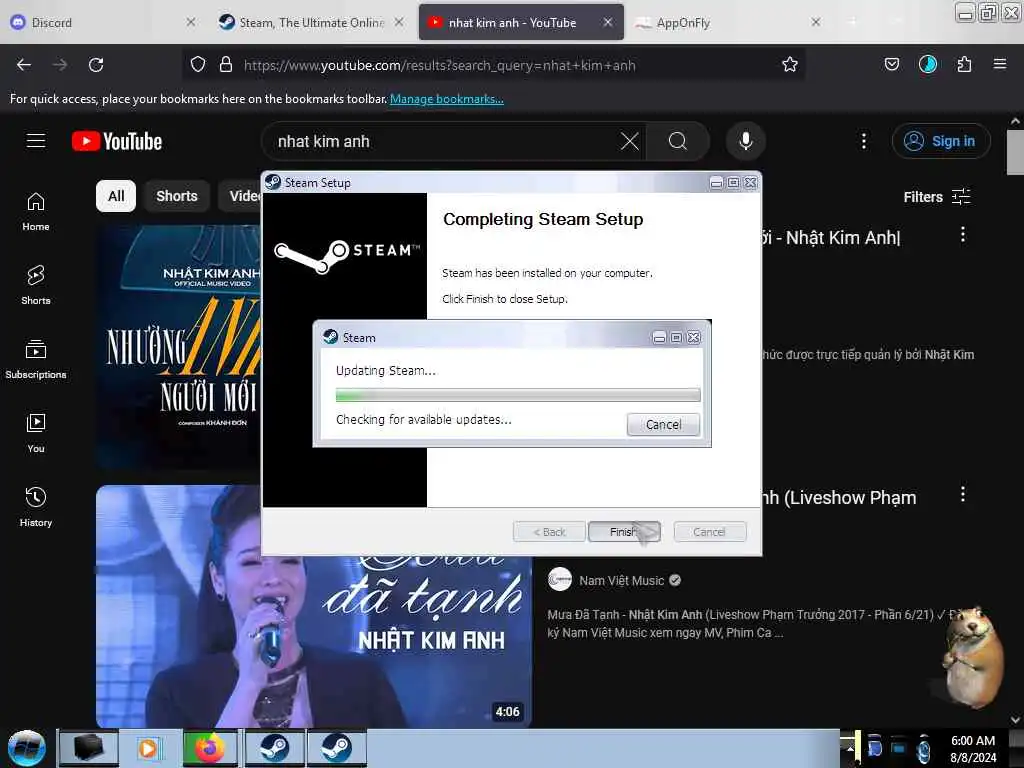The height and width of the screenshot is (768, 1024).
Task: Open Subscriptions in YouTube sidebar
Action: tap(36, 360)
